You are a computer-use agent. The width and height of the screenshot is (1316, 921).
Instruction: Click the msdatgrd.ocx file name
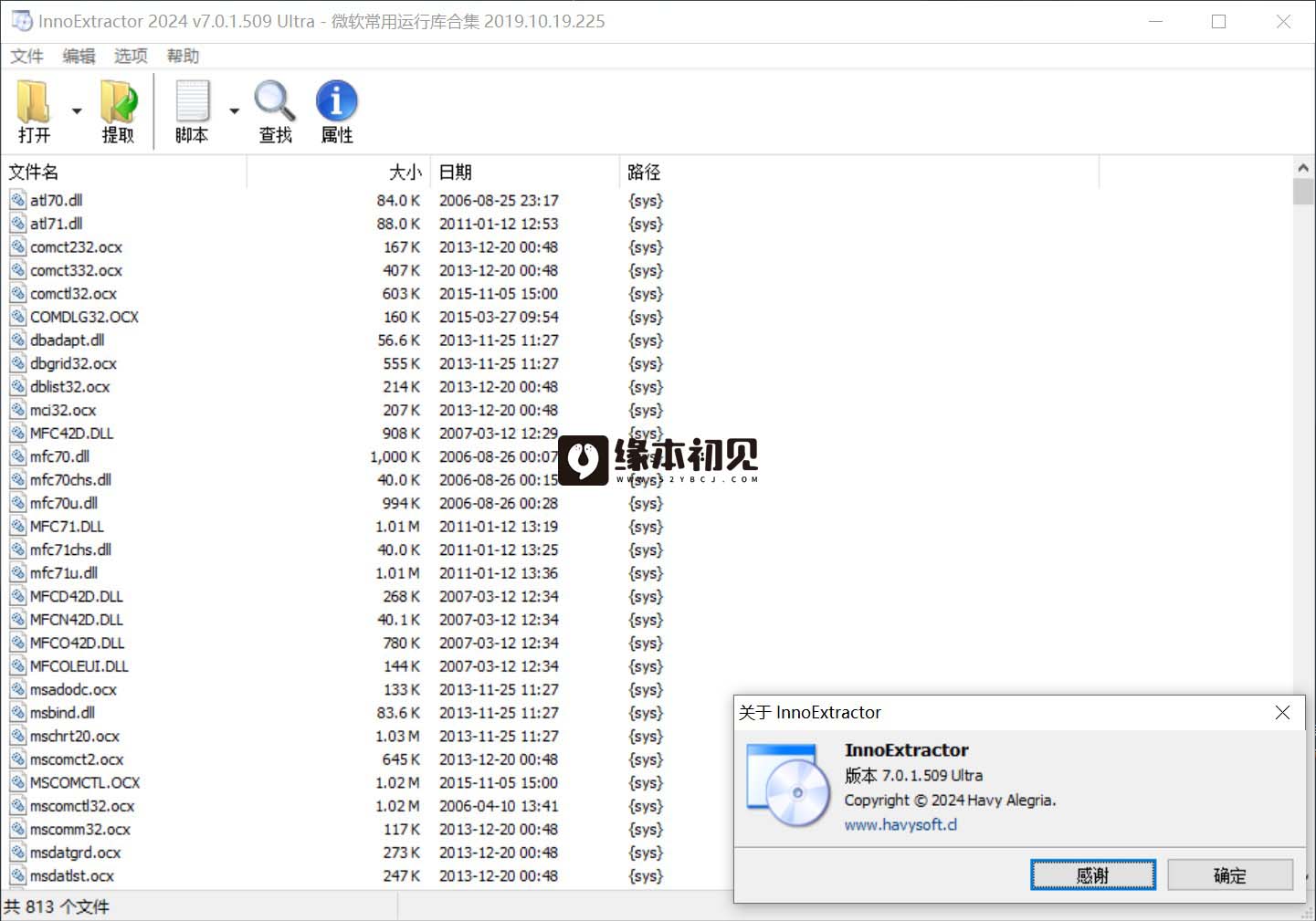[76, 853]
